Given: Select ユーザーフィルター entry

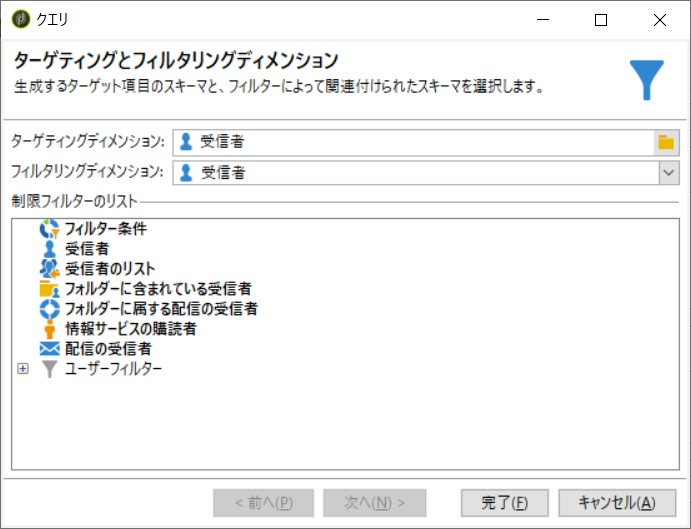Looking at the screenshot, I should (x=113, y=369).
